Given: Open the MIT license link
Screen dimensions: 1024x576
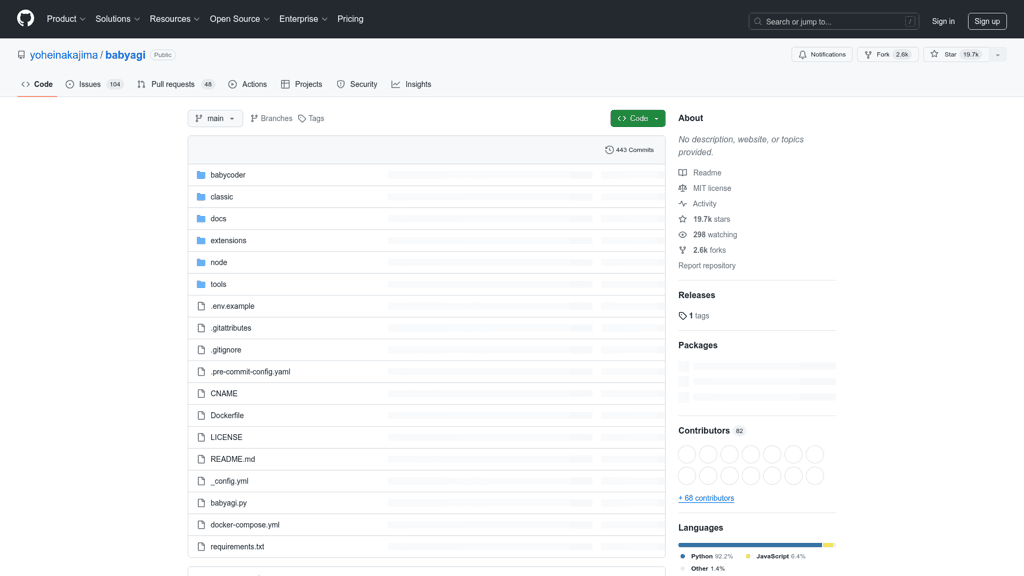Looking at the screenshot, I should 711,188.
